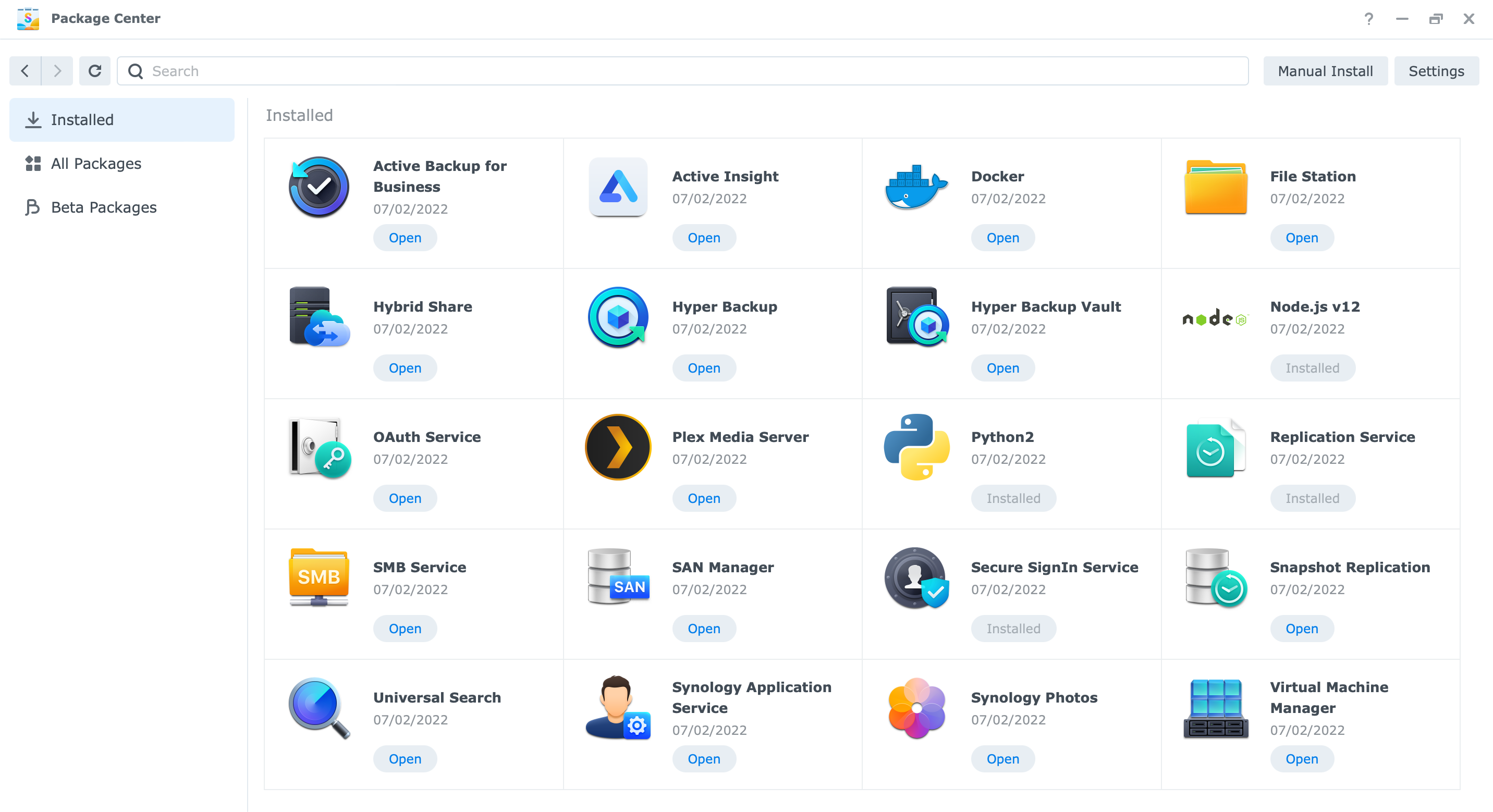
Task: Open Hyper Backup Vault via Open button
Action: pos(1002,368)
